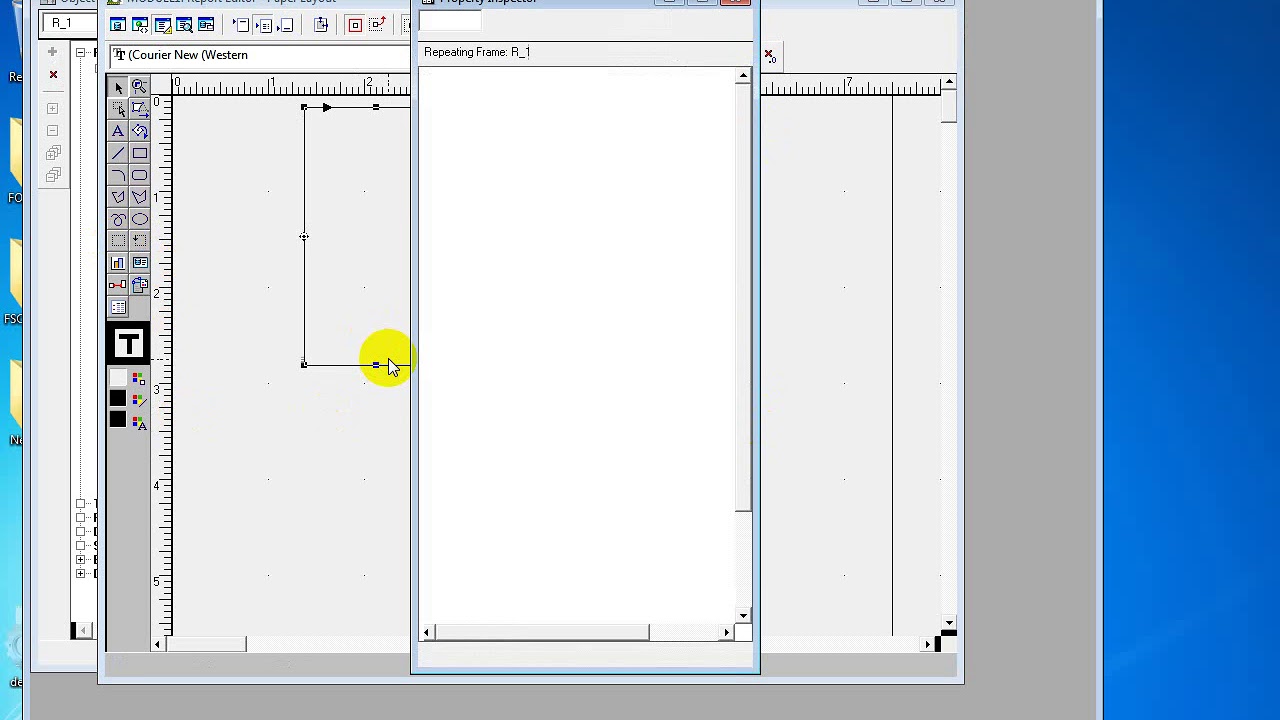Image resolution: width=1280 pixels, height=720 pixels.
Task: Select Paper Layout view icon
Action: [x=162, y=25]
